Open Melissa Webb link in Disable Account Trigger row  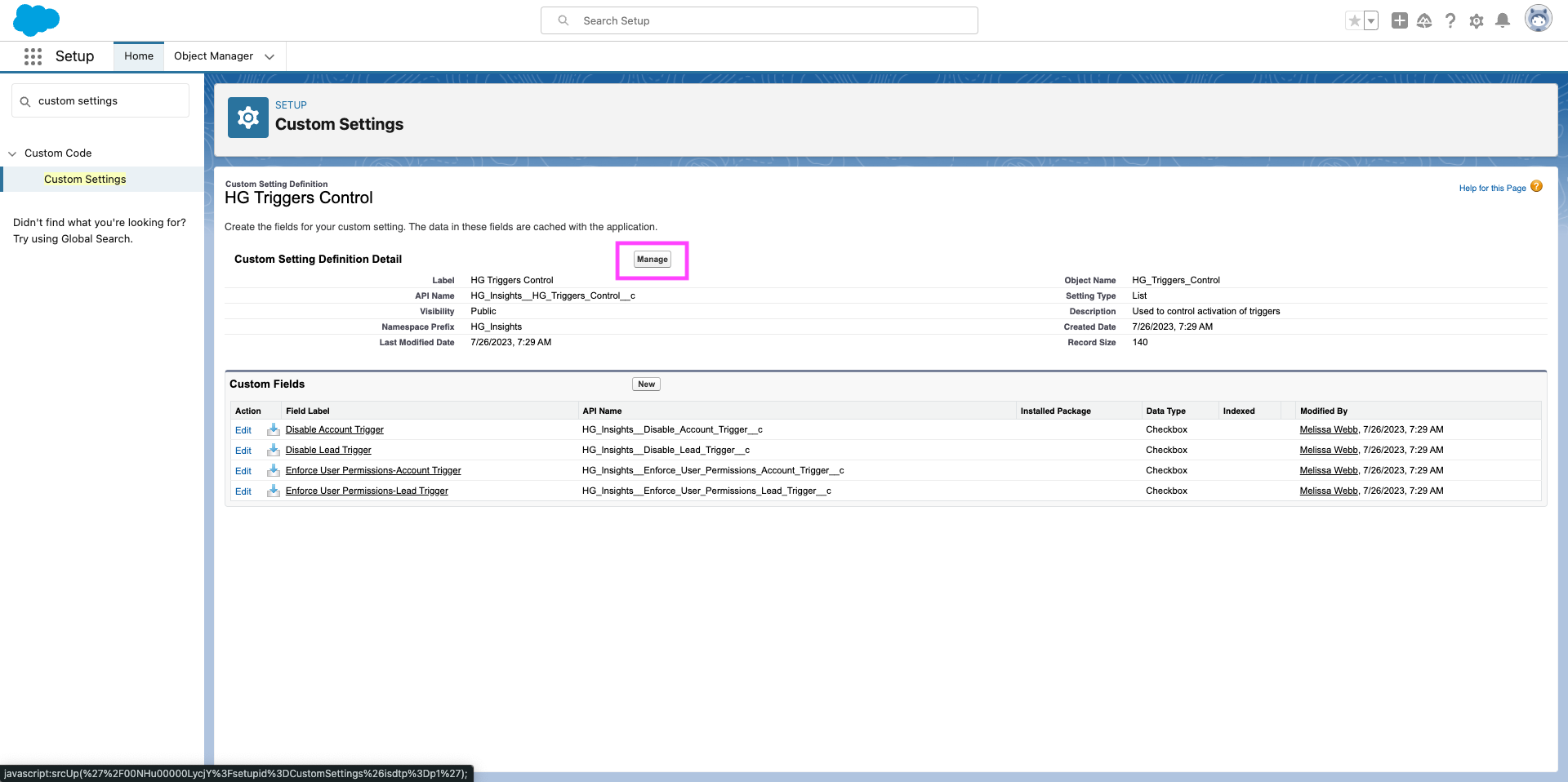click(1329, 429)
